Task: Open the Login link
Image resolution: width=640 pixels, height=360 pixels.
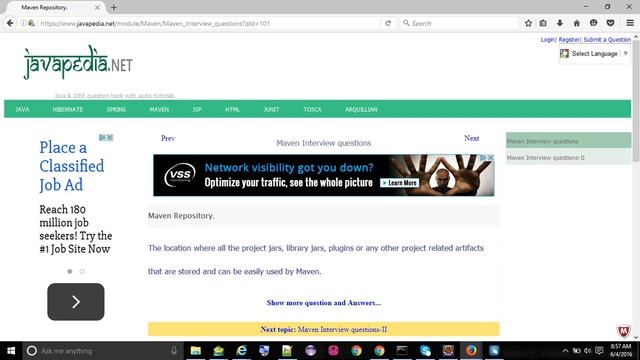Action: 548,40
